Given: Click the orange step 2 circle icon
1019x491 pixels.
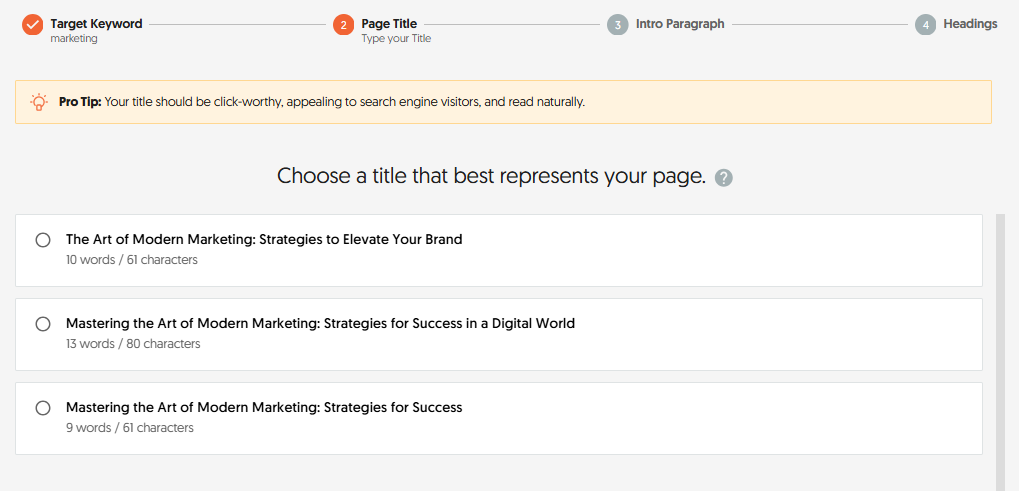Looking at the screenshot, I should tap(343, 24).
